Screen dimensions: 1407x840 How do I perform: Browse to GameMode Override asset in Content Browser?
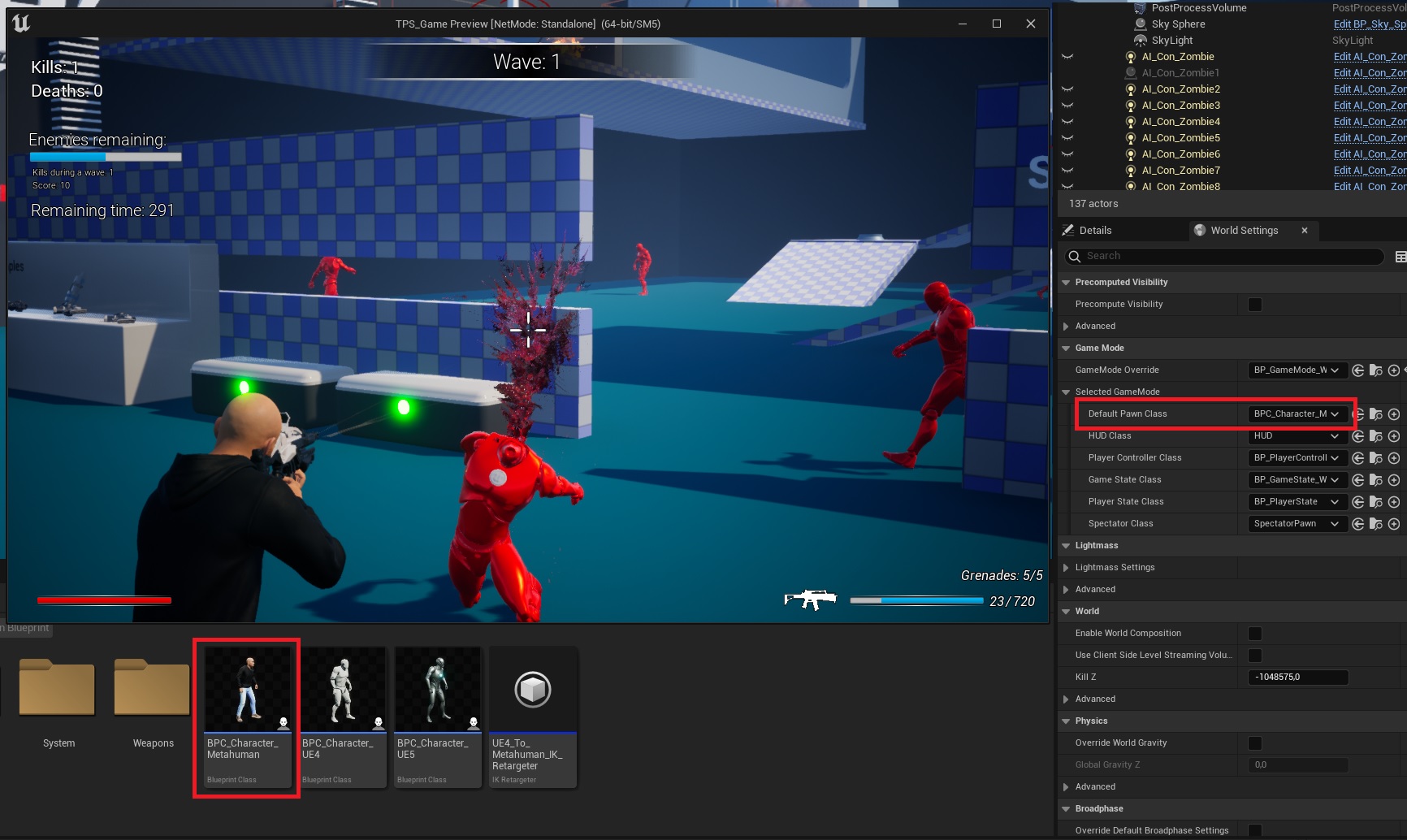coord(1375,370)
